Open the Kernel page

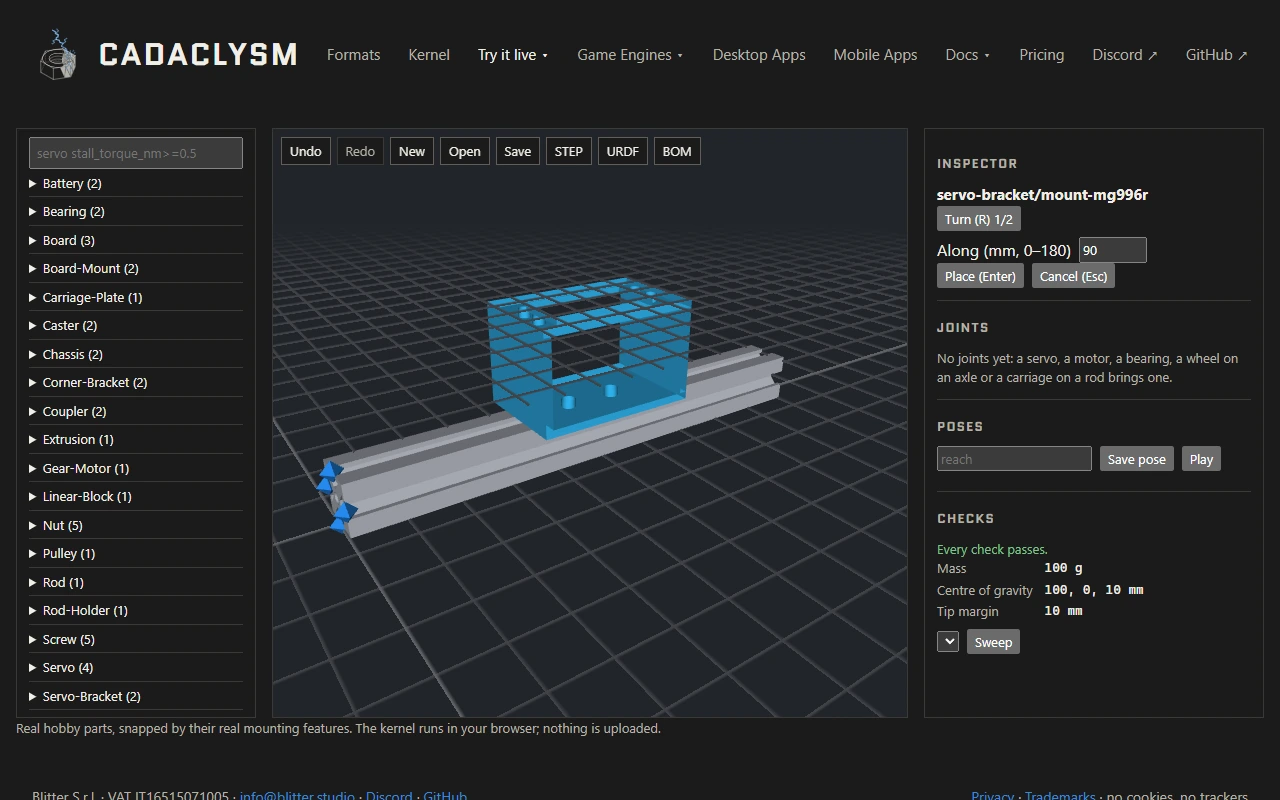tap(429, 55)
